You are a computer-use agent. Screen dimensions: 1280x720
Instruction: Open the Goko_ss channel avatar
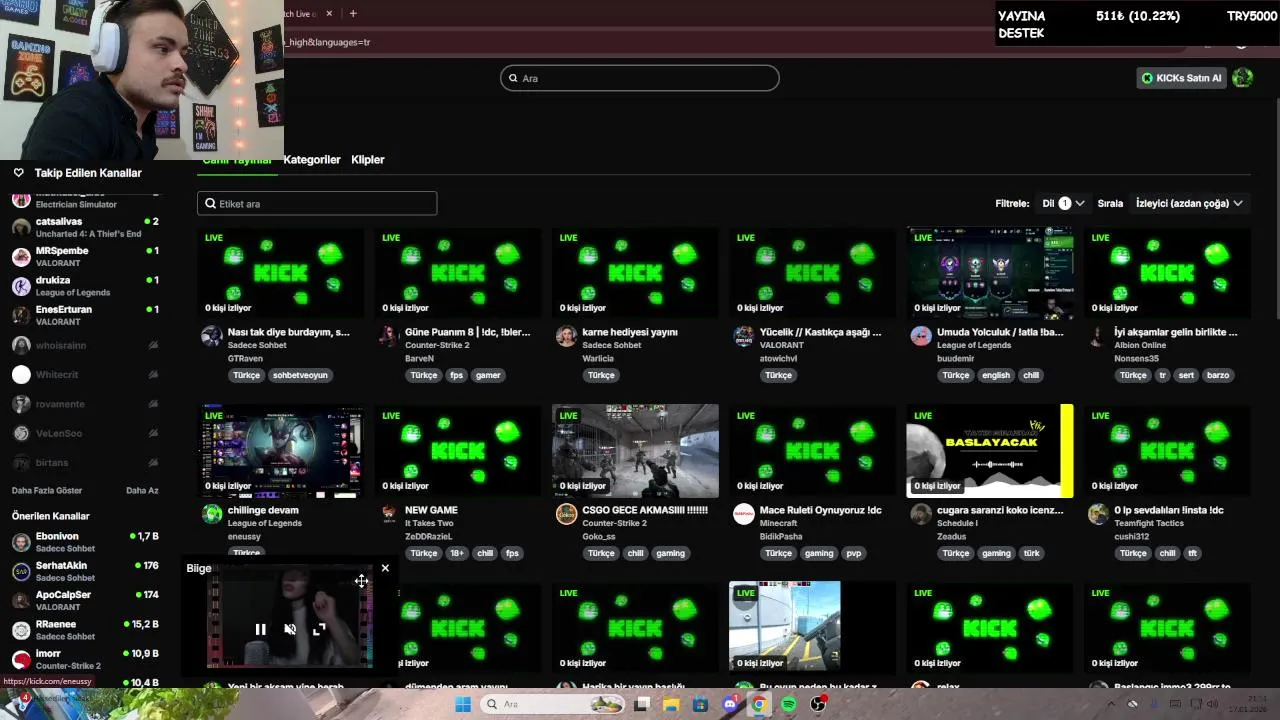point(566,514)
